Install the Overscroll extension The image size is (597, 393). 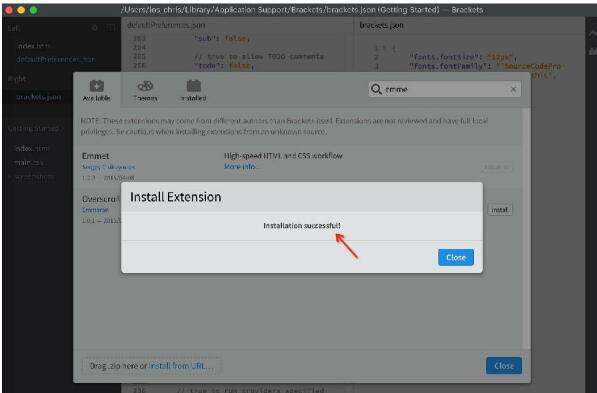[x=500, y=210]
